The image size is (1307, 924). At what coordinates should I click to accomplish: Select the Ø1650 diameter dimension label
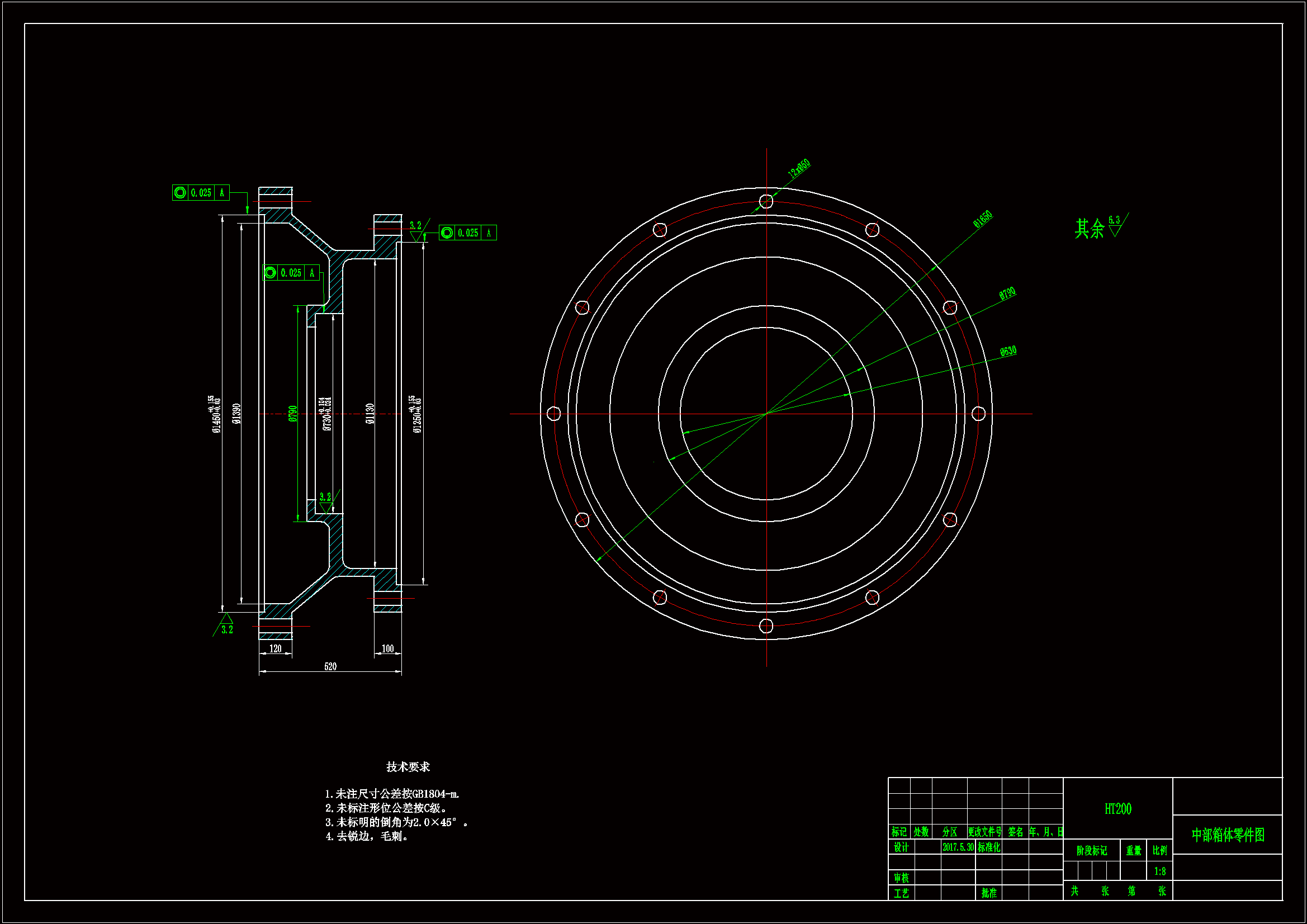click(983, 219)
